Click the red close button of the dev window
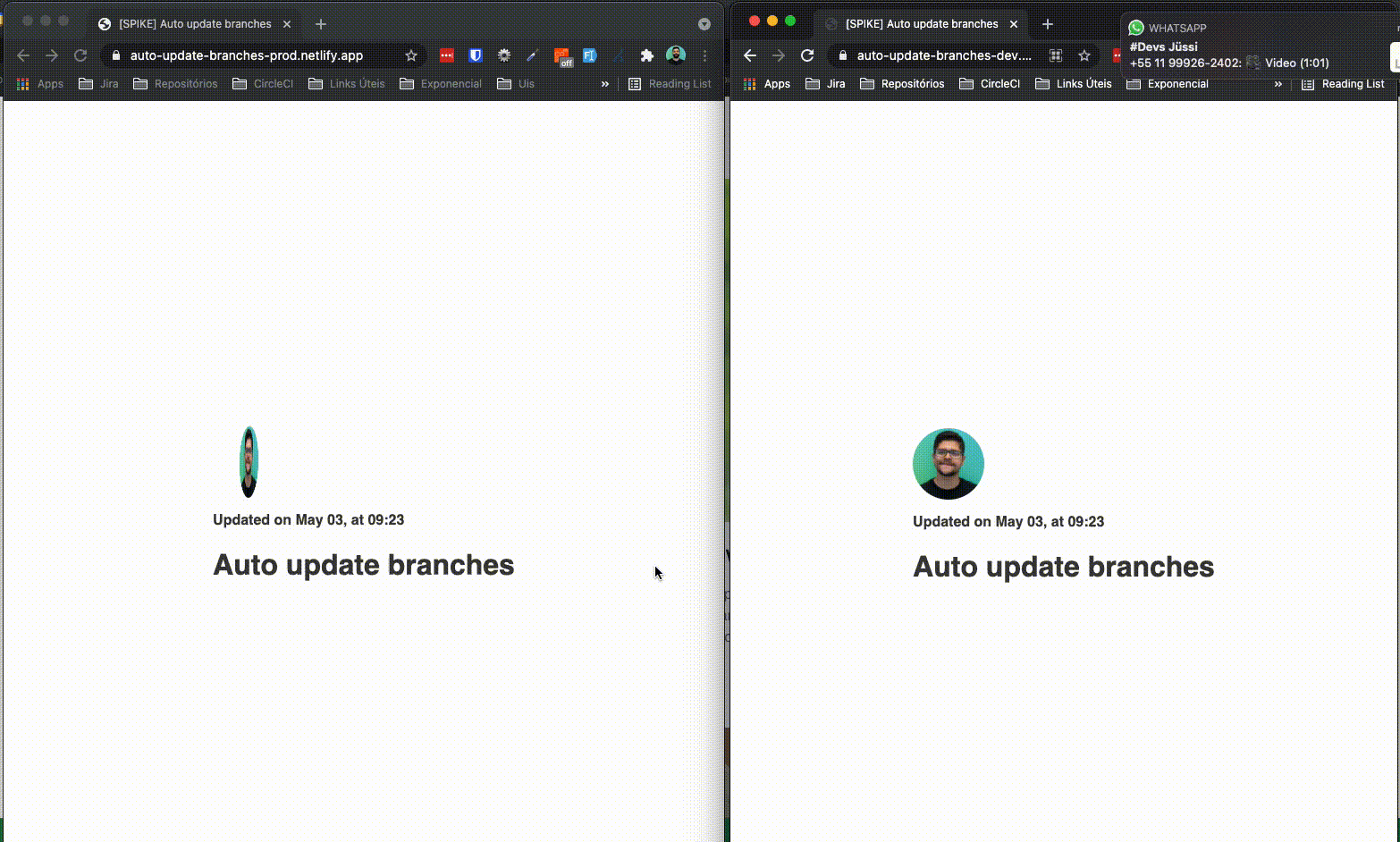The width and height of the screenshot is (1400, 842). pyautogui.click(x=755, y=21)
